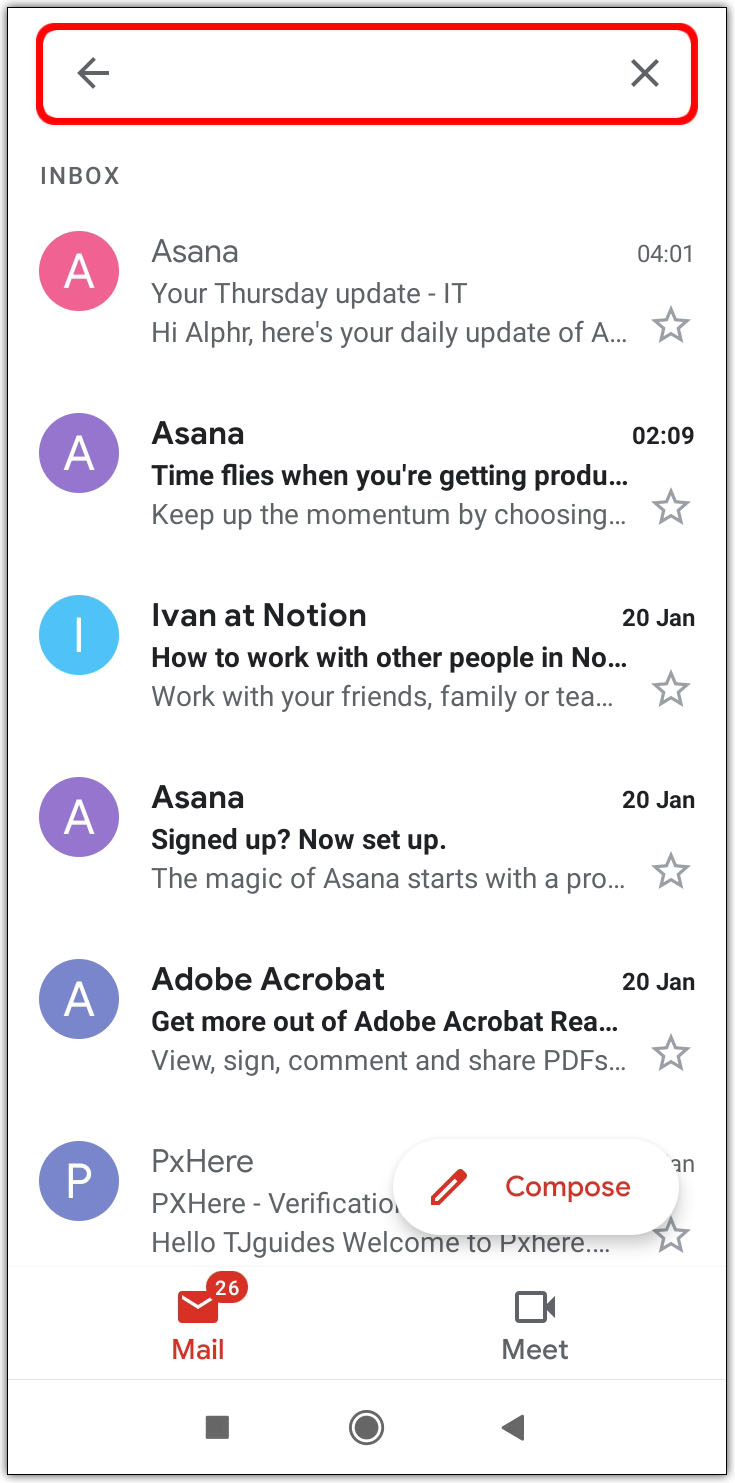Screen dimensions: 735x1483
Task: Star the 'Time flies' Asana email
Action: coord(671,507)
